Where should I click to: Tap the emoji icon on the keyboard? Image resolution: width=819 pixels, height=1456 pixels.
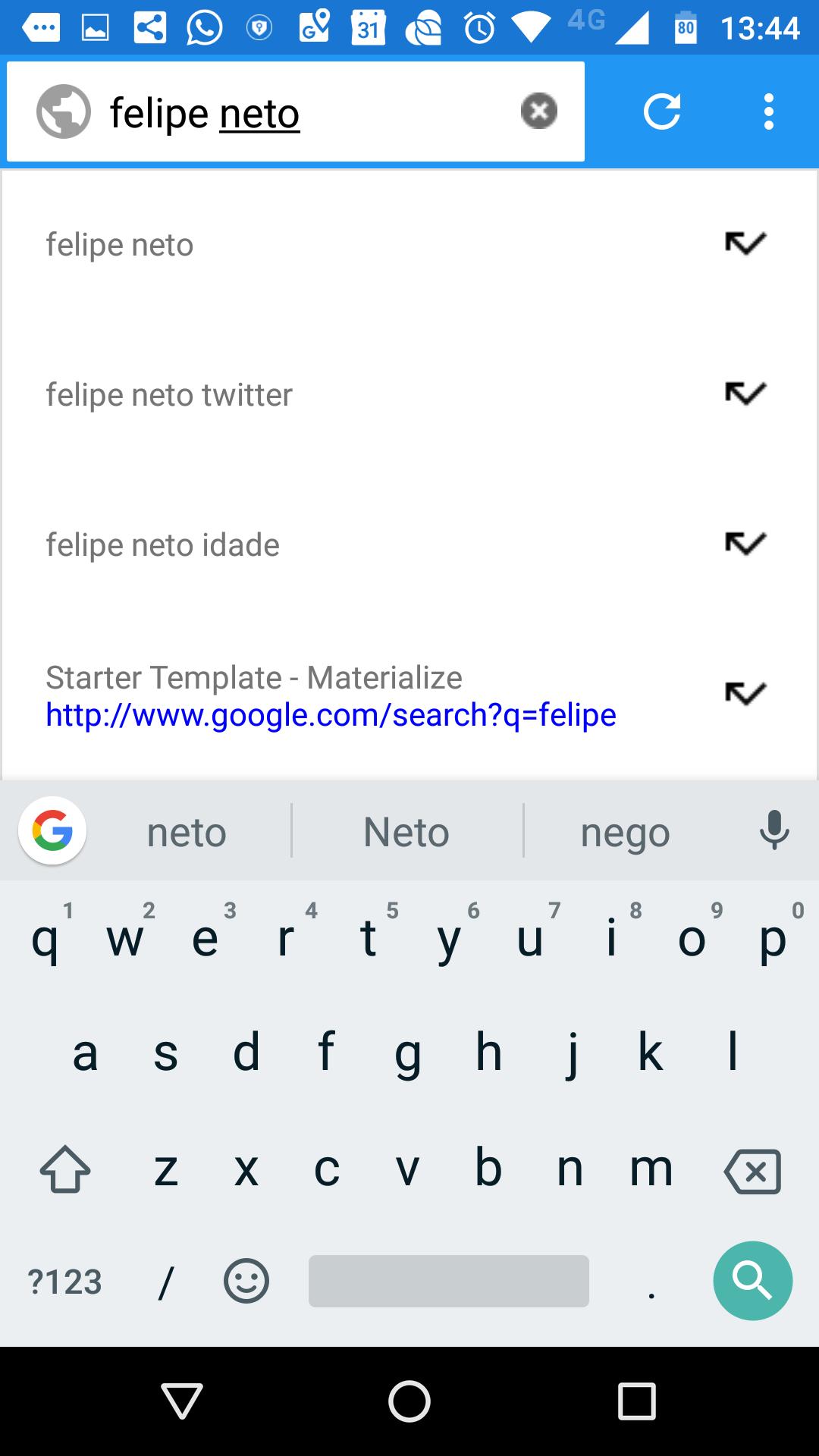coord(246,1280)
